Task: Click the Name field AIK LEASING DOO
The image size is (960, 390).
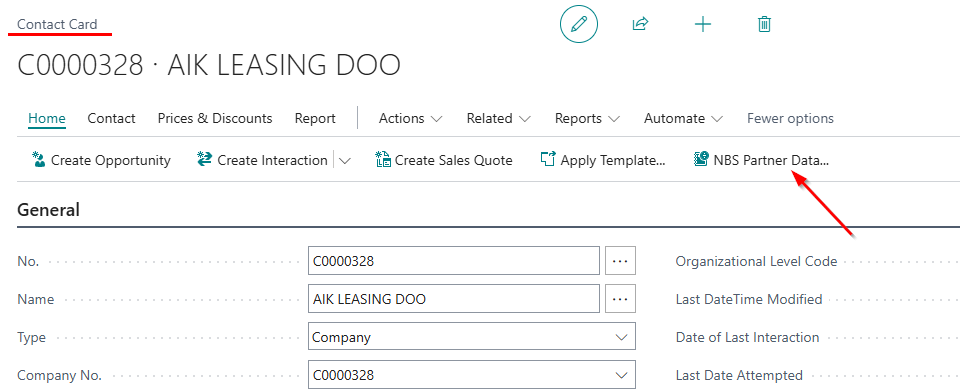Action: click(454, 299)
